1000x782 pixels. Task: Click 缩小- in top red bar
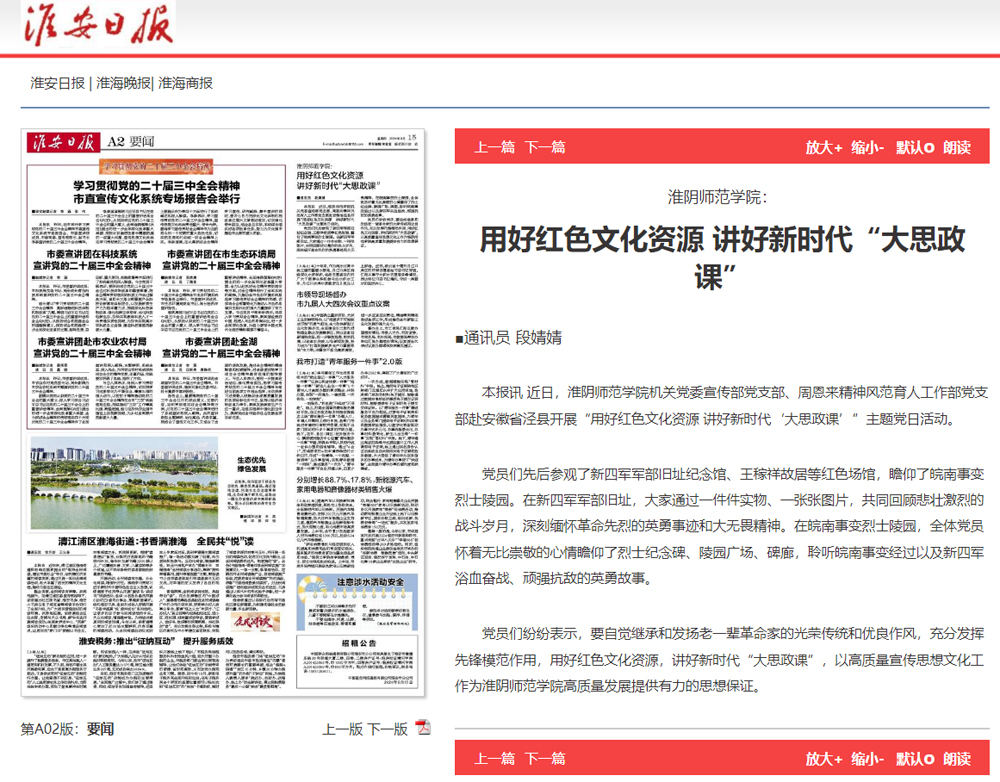click(x=867, y=147)
